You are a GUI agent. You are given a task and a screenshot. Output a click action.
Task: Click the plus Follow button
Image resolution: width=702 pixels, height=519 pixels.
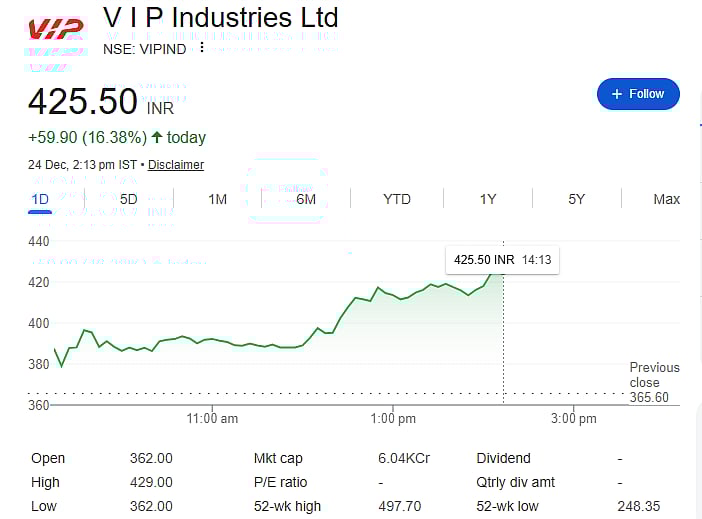click(x=638, y=94)
